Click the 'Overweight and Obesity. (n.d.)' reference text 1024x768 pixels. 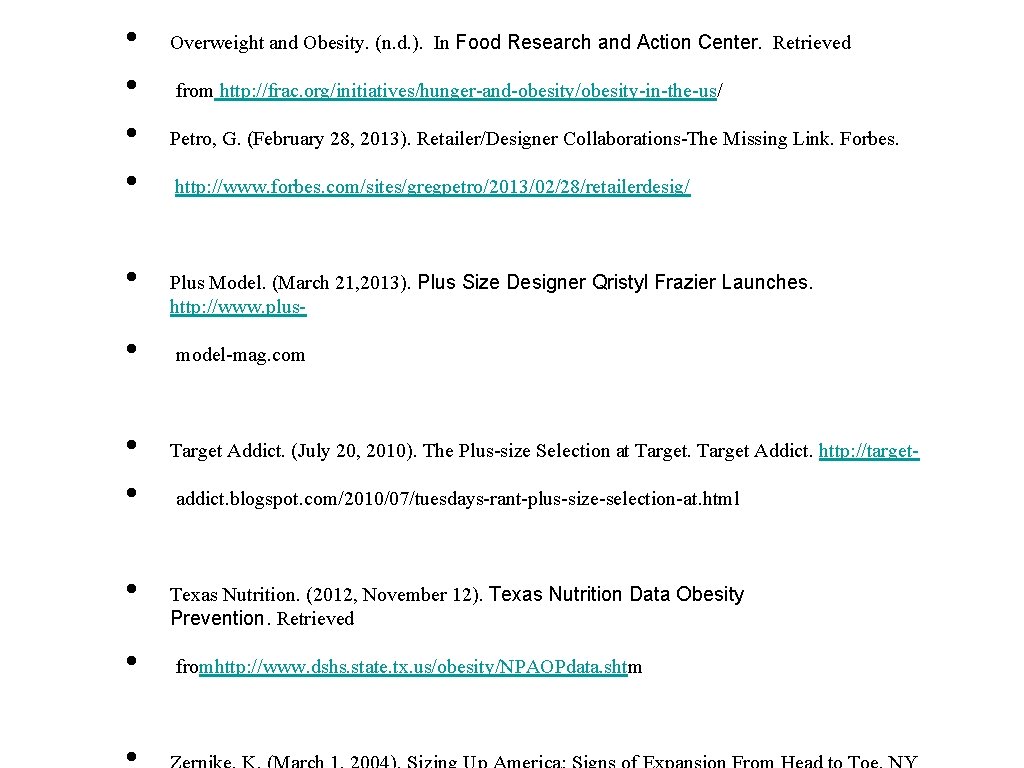click(x=296, y=43)
